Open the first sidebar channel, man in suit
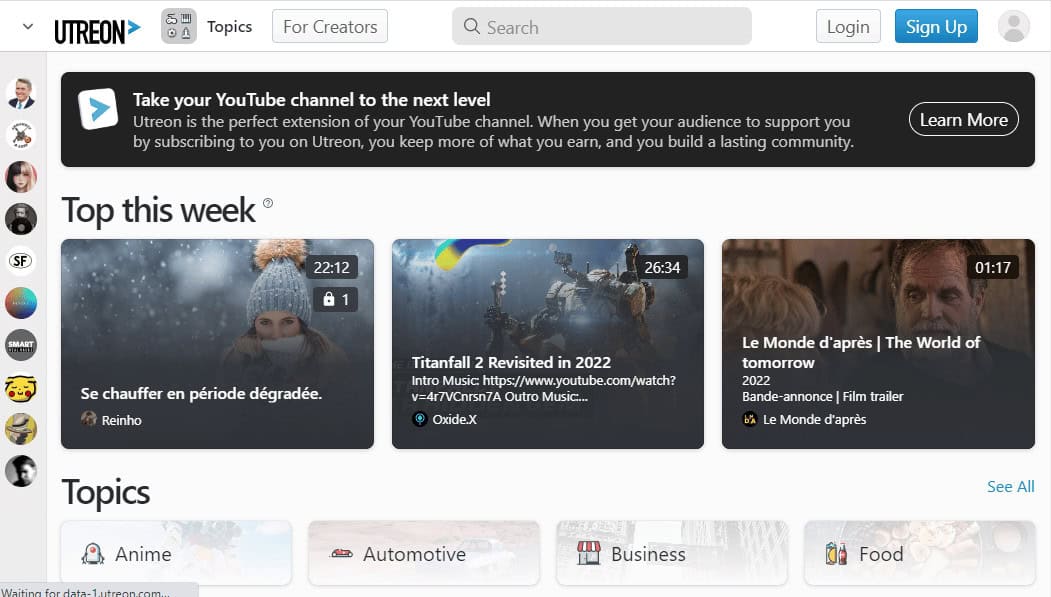The height and width of the screenshot is (597, 1051). [x=21, y=93]
